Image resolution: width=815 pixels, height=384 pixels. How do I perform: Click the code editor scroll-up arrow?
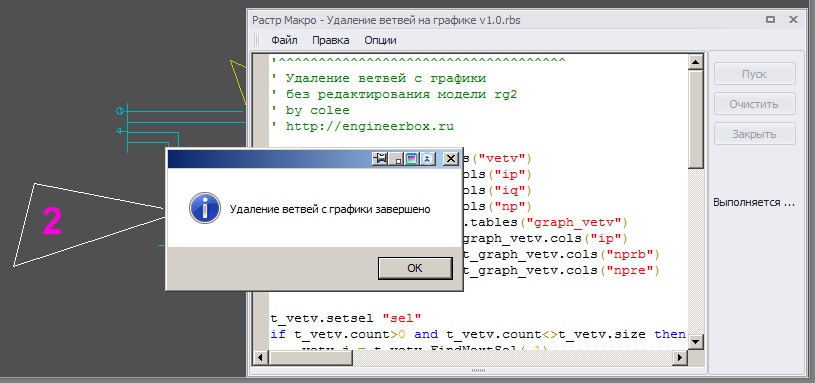(695, 62)
